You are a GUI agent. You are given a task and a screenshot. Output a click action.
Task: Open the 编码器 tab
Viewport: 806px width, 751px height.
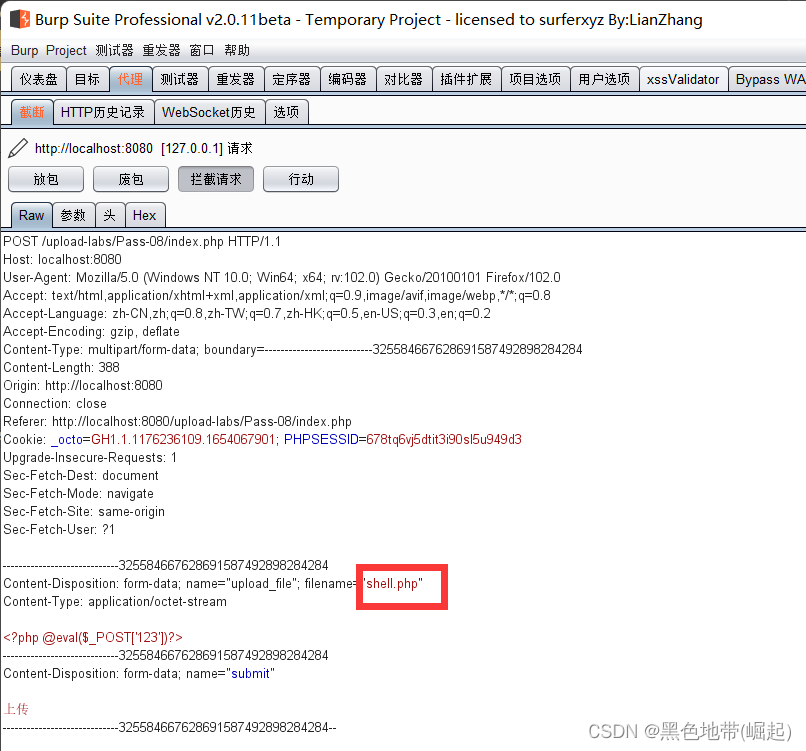click(347, 79)
